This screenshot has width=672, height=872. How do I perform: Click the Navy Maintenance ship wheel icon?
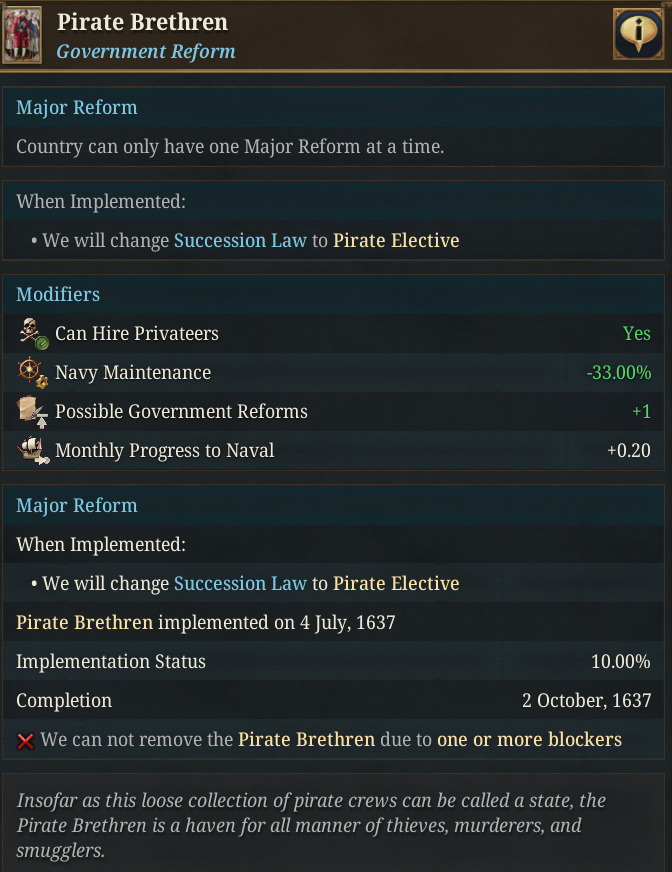point(33,373)
